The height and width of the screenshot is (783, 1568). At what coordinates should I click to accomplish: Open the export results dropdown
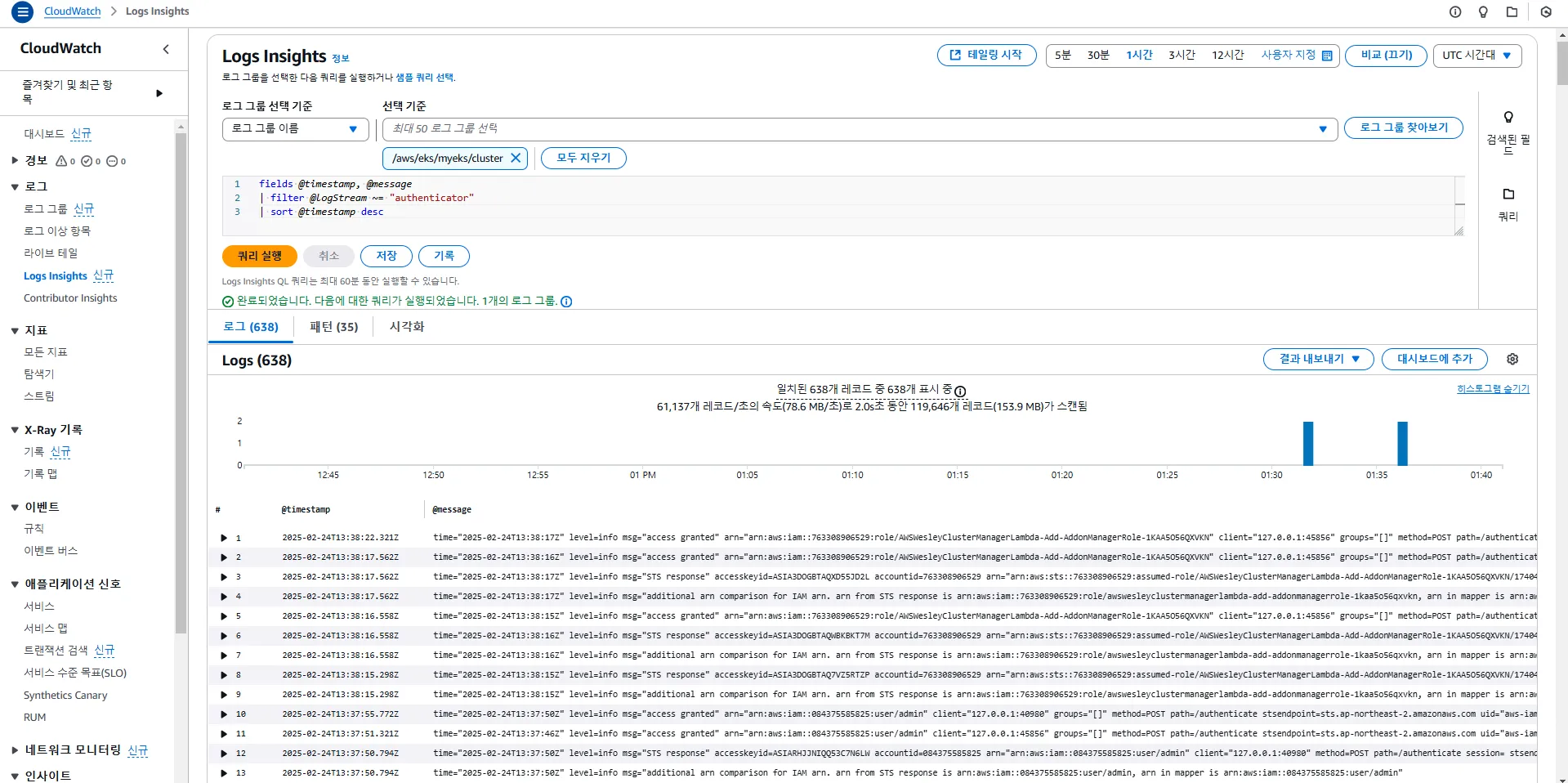click(x=1319, y=359)
